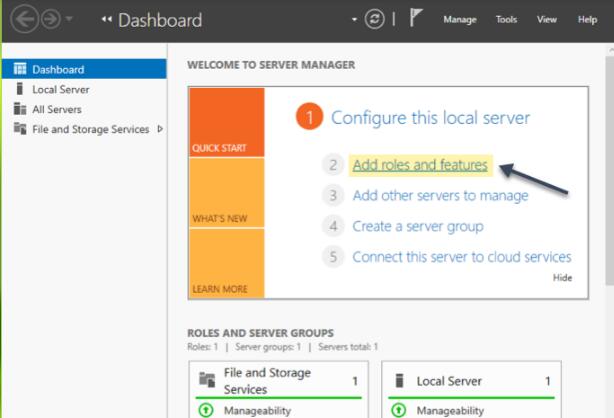The height and width of the screenshot is (418, 614).
Task: Open the Quick Start tile
Action: pos(227,122)
